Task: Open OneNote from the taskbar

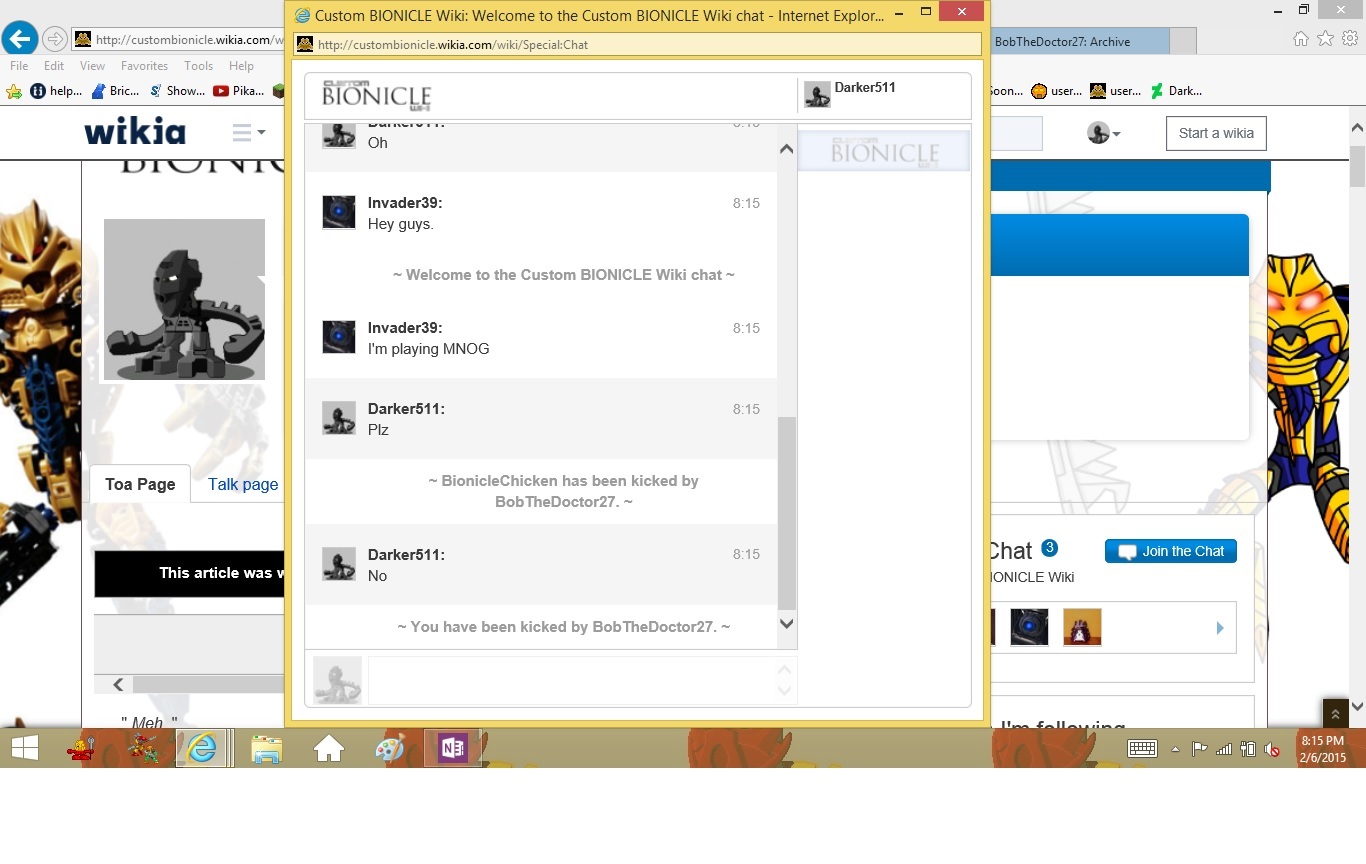Action: pos(452,748)
